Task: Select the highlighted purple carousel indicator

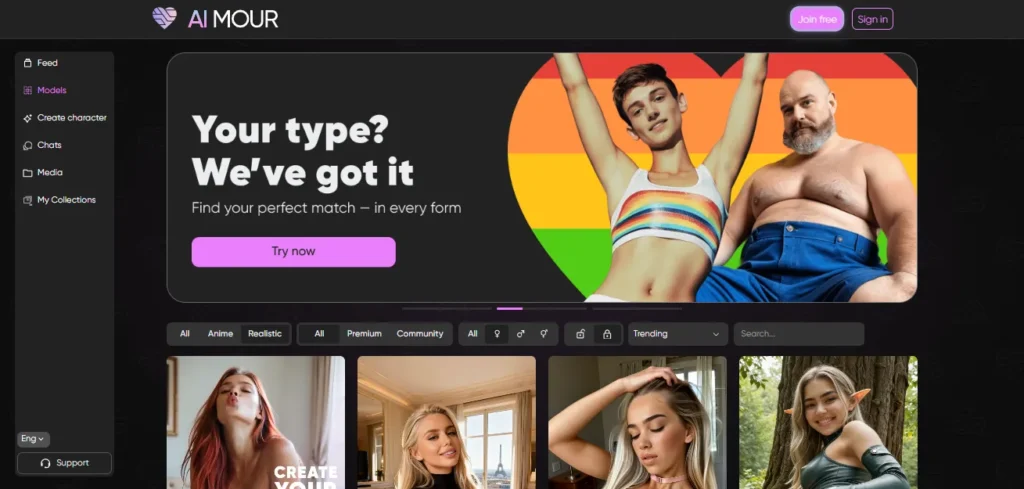Action: [x=509, y=308]
